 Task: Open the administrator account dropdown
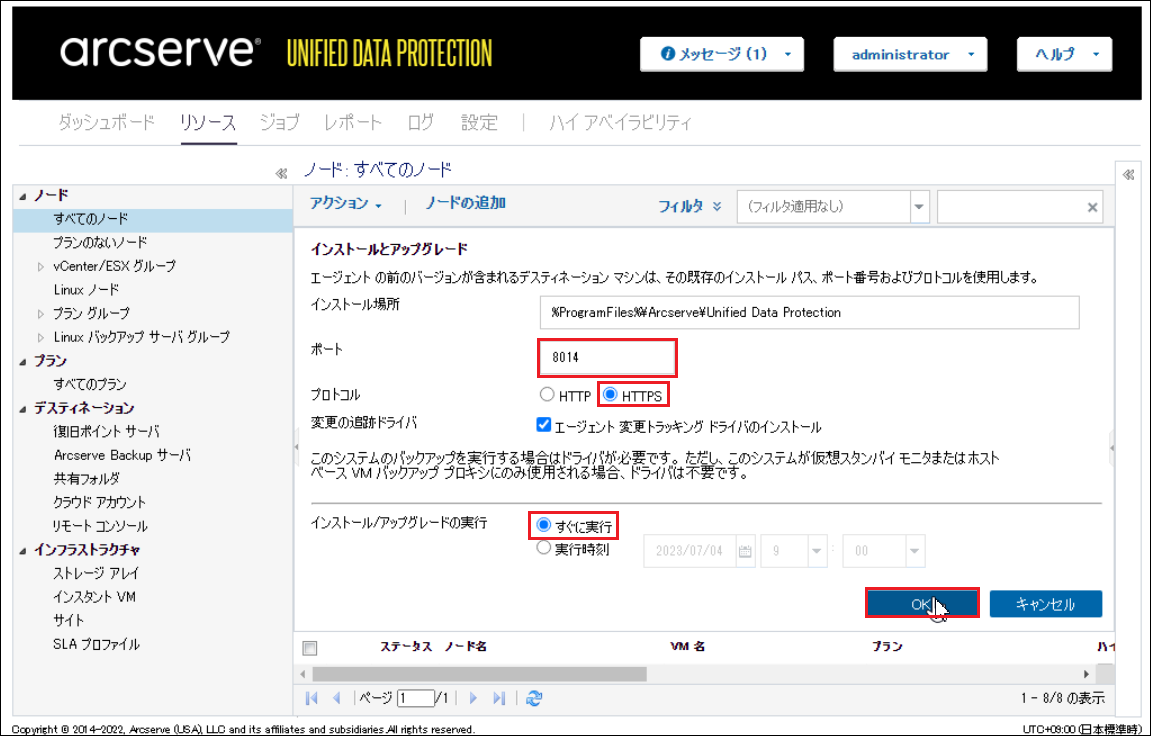pos(909,55)
